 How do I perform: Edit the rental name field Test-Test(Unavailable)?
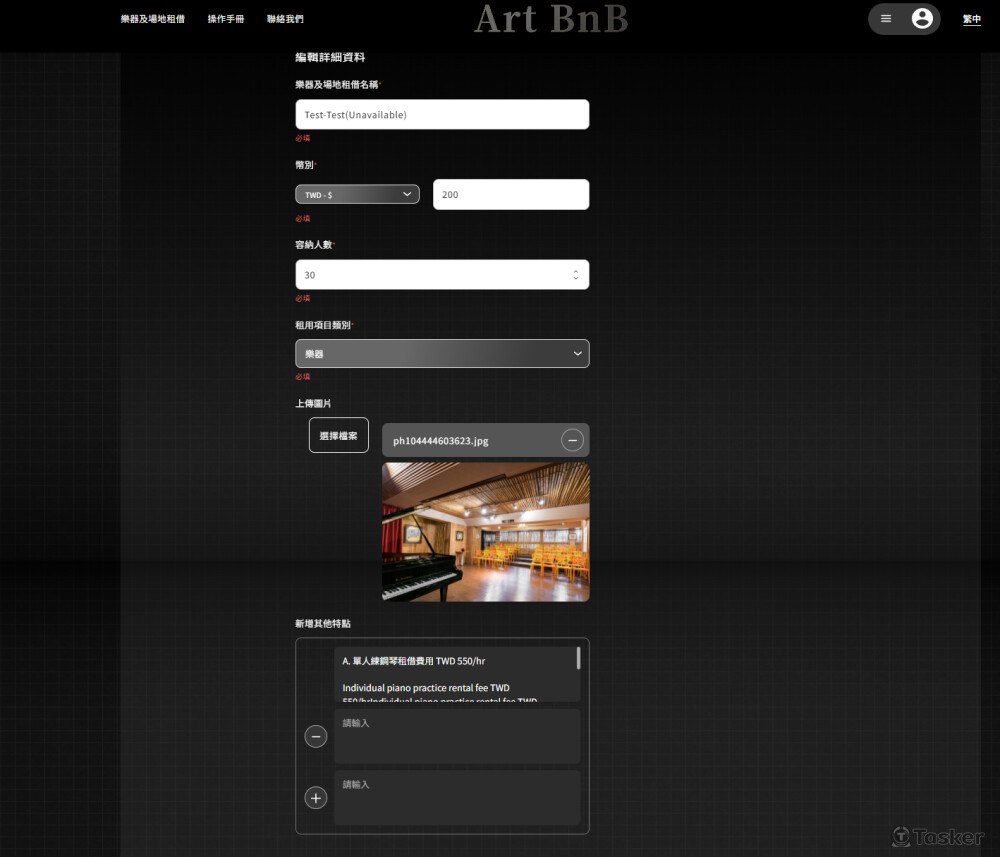coord(442,115)
